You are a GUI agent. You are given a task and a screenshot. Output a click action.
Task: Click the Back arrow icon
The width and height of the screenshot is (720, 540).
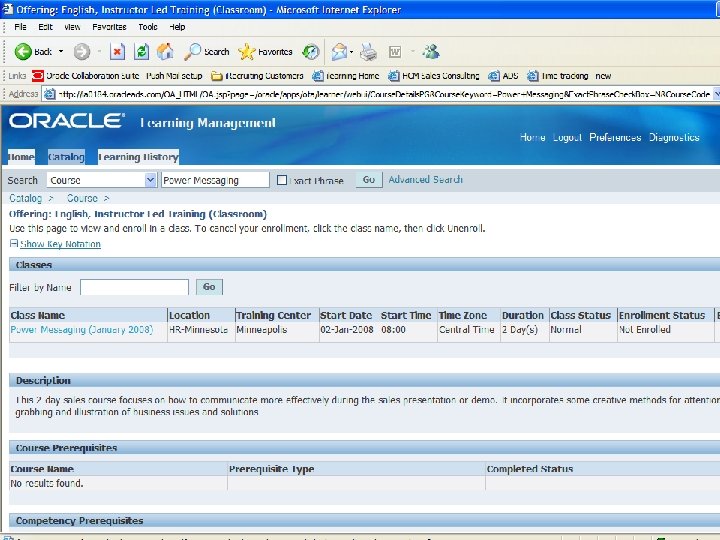(22, 51)
